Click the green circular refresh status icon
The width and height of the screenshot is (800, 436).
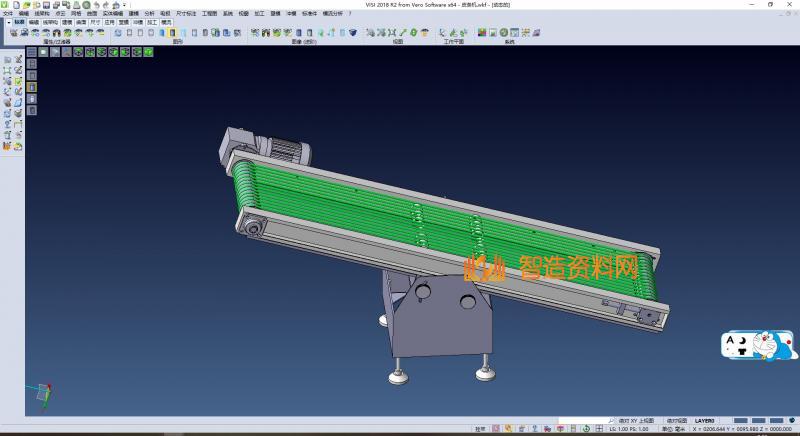586,429
